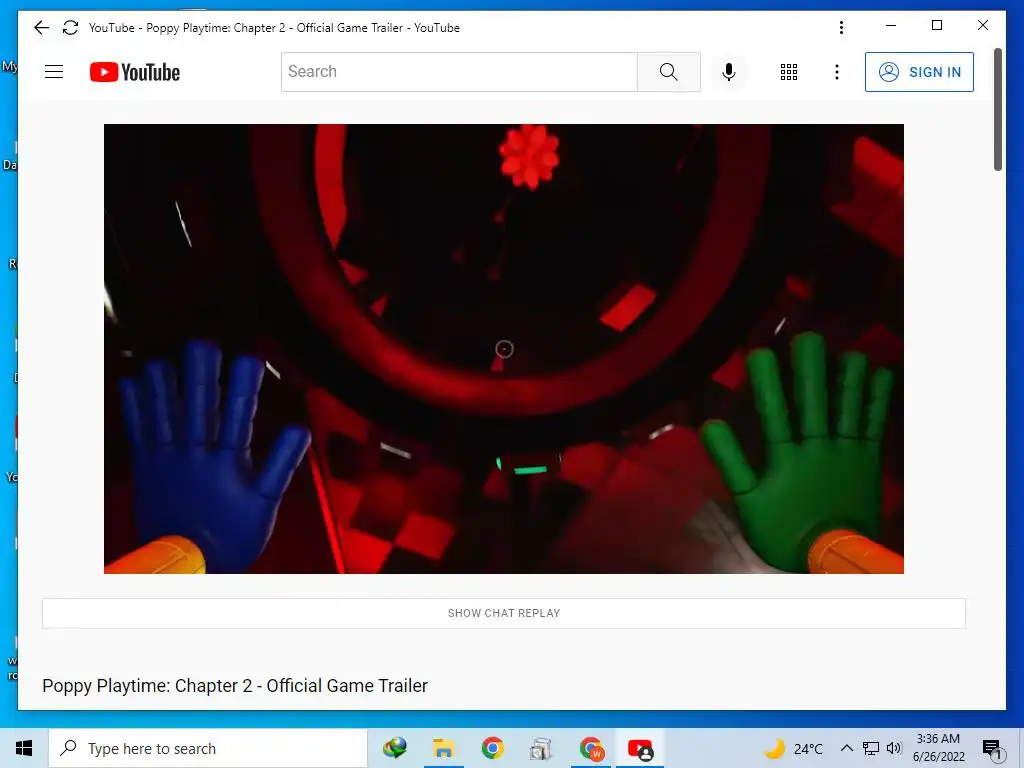This screenshot has width=1024, height=768.
Task: Show the chat replay
Action: [504, 613]
